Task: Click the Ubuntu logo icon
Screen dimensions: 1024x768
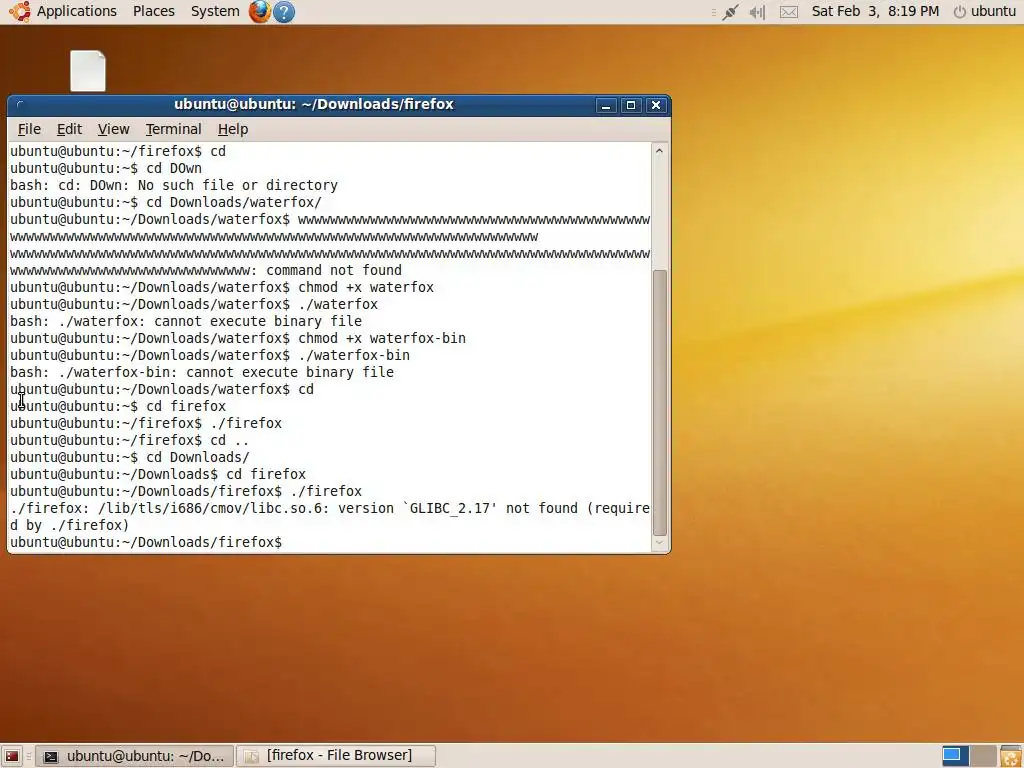Action: pyautogui.click(x=19, y=11)
